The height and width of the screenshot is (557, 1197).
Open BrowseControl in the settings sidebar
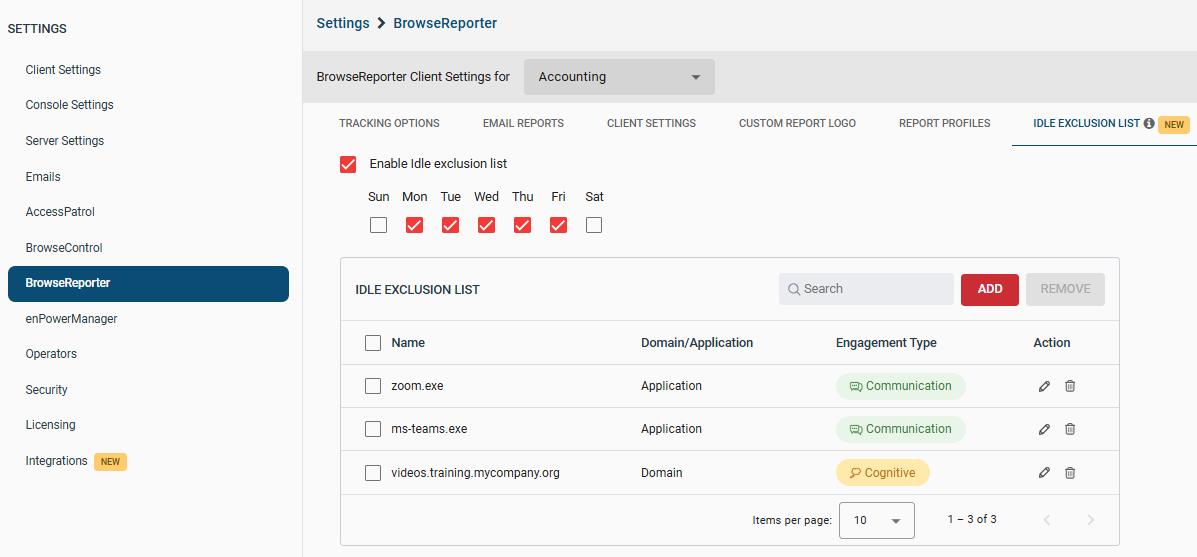coord(64,248)
